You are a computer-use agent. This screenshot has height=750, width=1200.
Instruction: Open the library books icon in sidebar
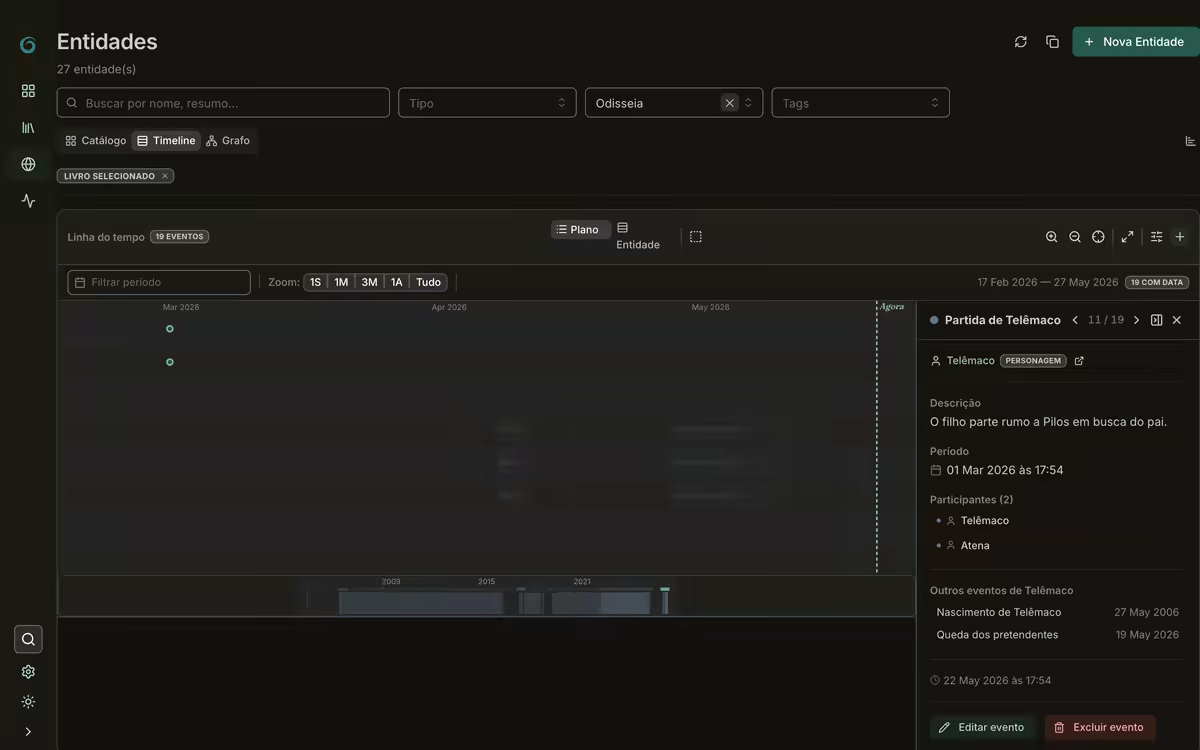tap(28, 128)
